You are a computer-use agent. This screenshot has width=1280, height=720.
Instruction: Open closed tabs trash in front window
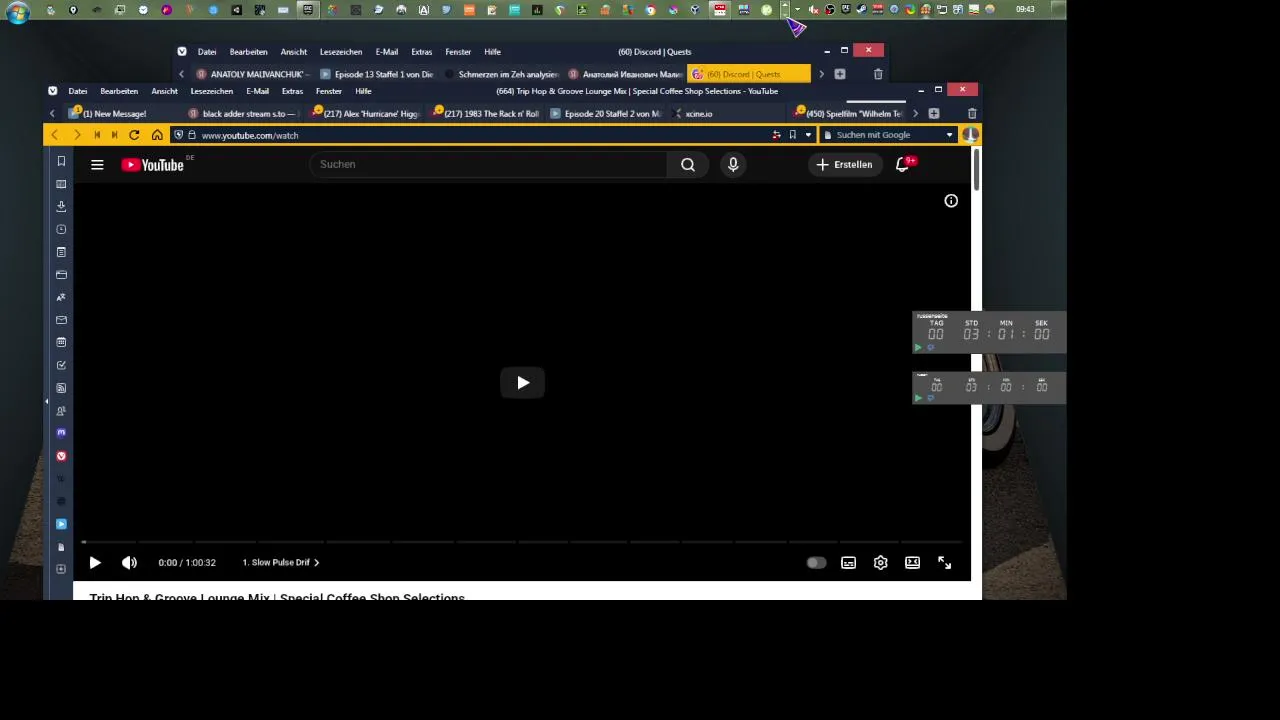(972, 114)
